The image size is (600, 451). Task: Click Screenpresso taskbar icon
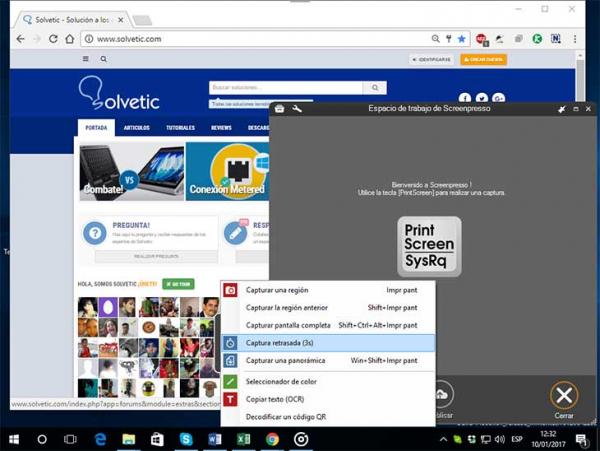point(301,439)
